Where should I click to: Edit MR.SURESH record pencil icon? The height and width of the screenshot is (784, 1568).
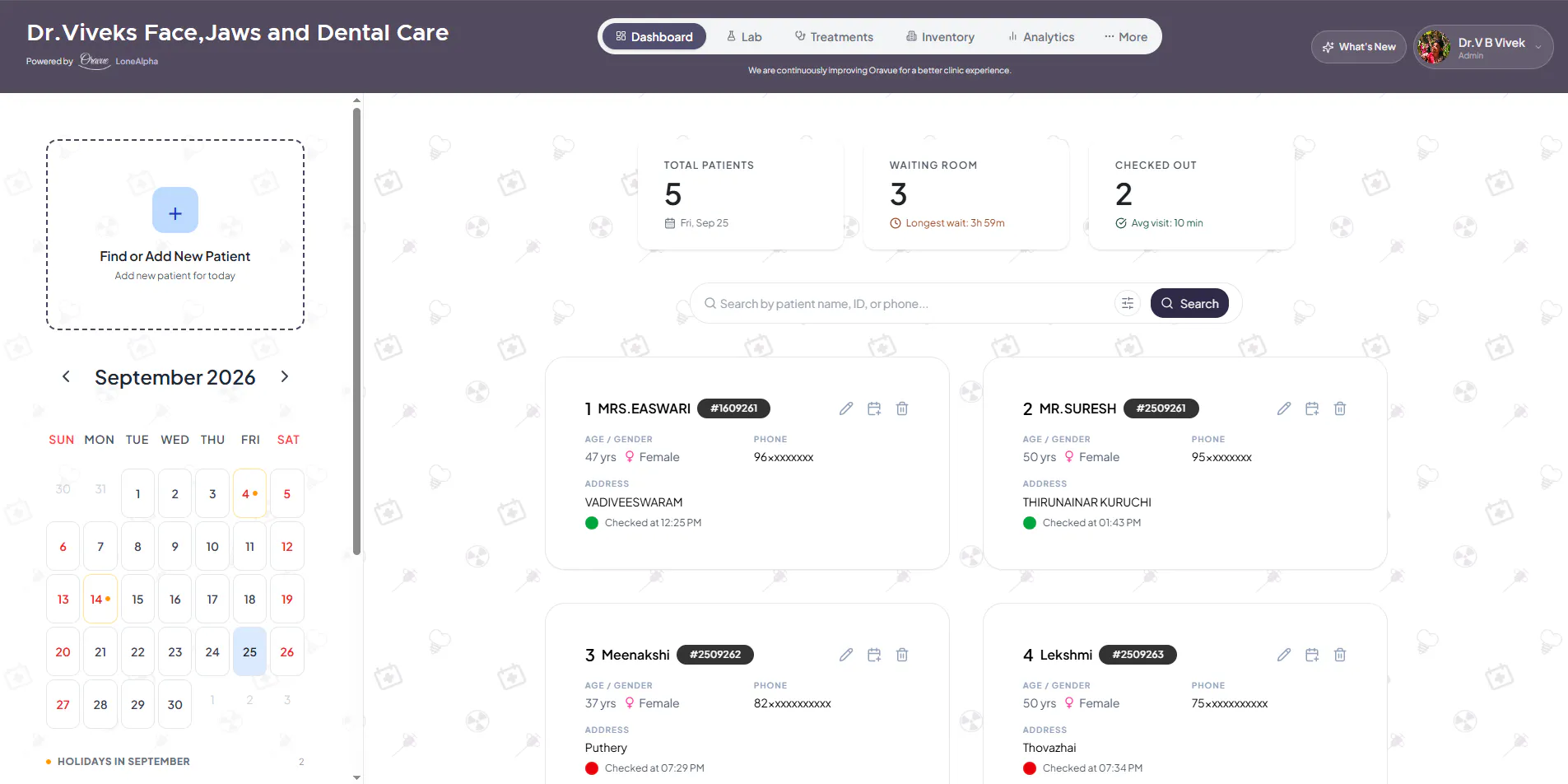click(1284, 408)
